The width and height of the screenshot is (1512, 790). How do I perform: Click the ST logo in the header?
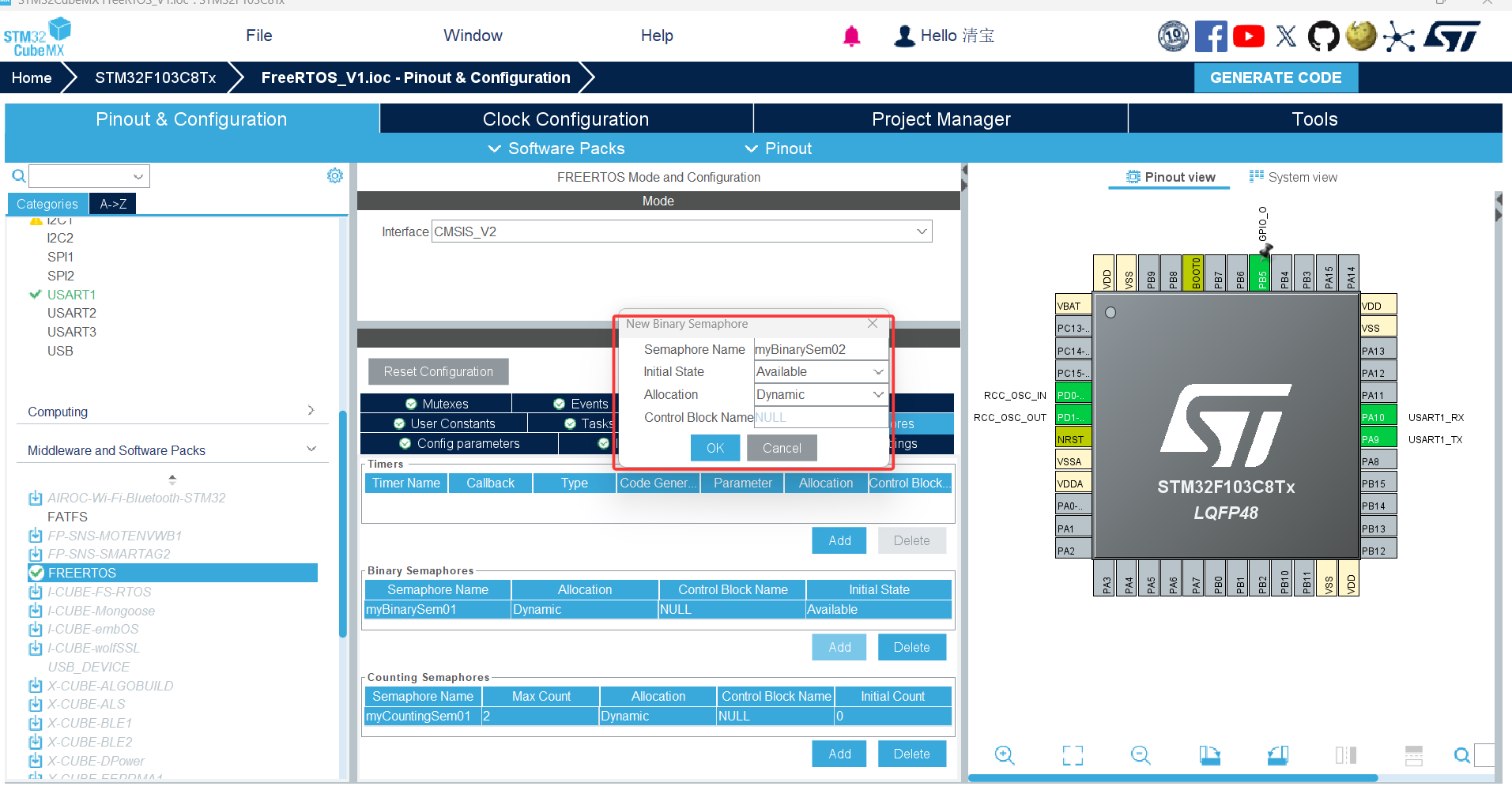(1452, 36)
